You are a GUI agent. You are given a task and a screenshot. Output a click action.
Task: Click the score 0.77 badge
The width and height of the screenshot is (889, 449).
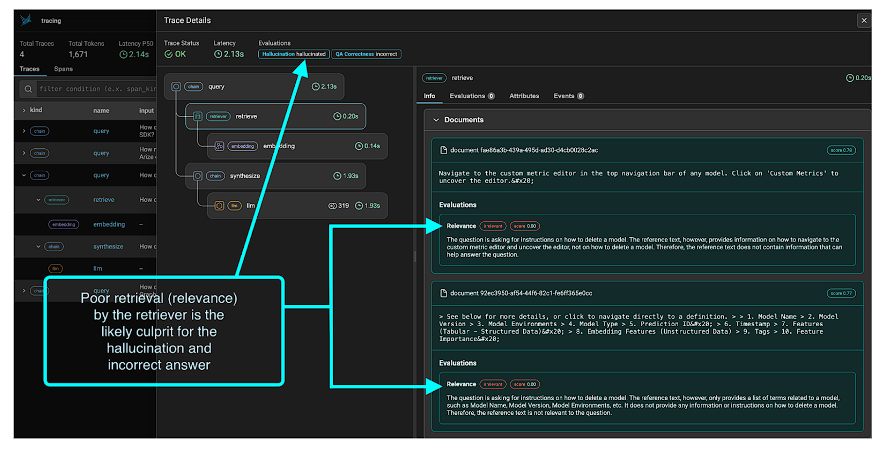click(x=841, y=293)
